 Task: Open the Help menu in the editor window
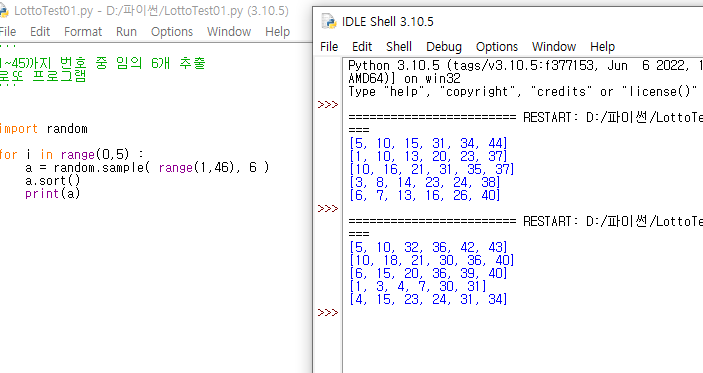[x=277, y=32]
